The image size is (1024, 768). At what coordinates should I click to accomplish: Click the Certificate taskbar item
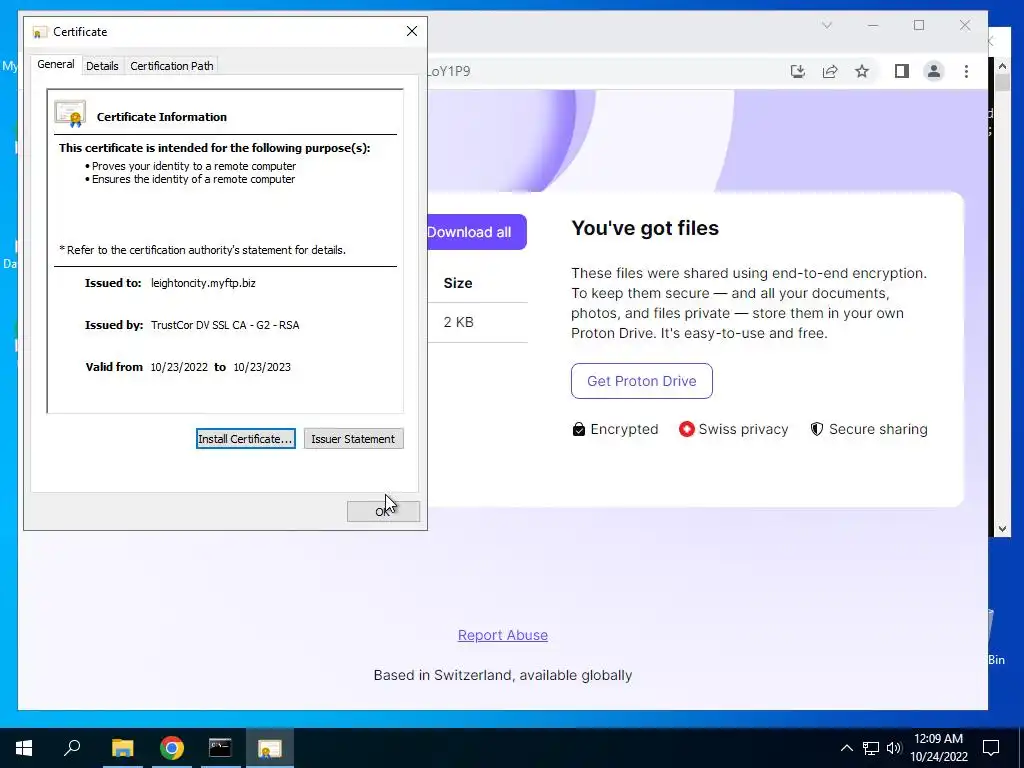(269, 748)
